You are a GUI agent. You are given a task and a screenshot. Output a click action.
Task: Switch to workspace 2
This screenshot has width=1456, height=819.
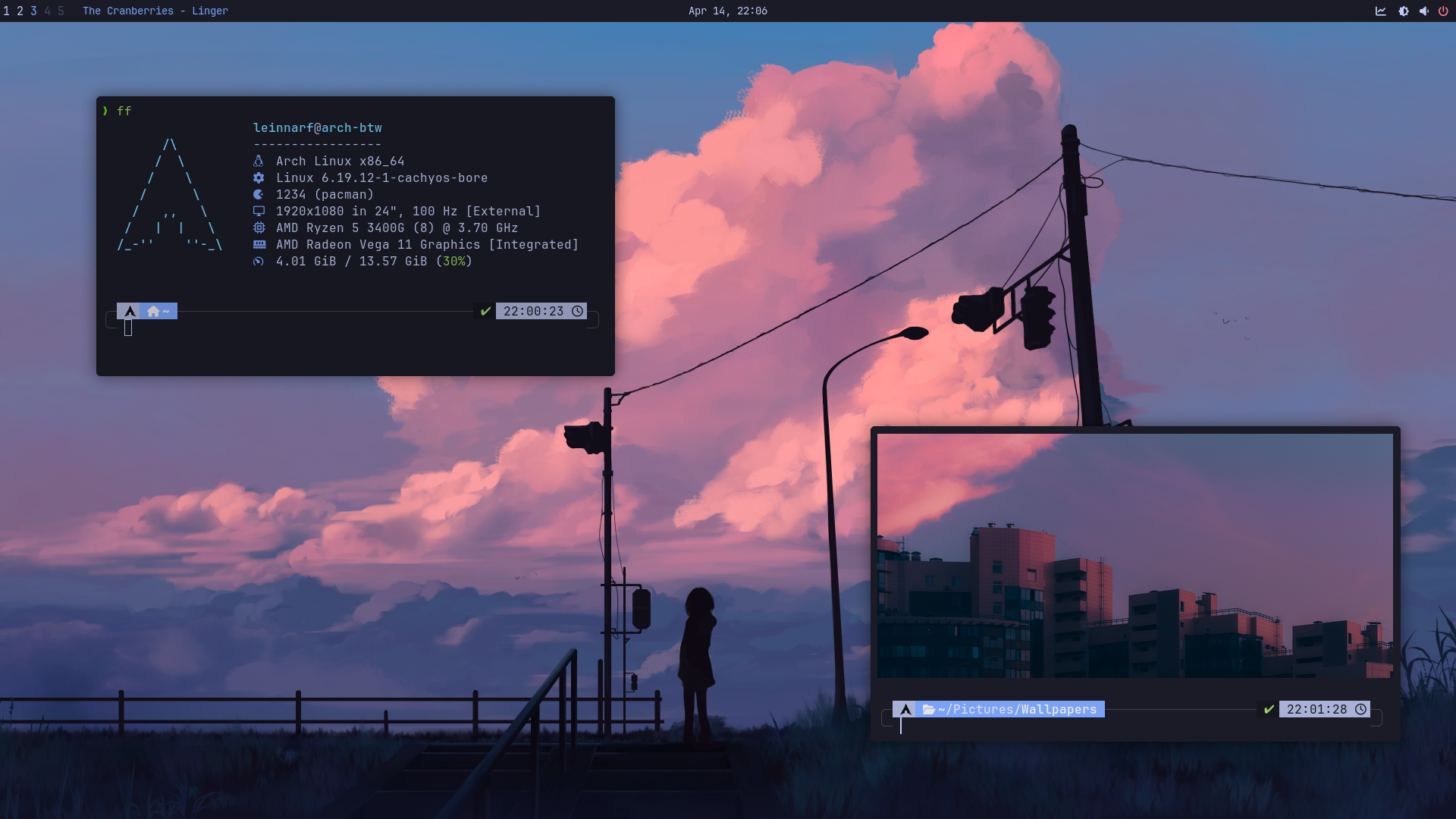[20, 11]
